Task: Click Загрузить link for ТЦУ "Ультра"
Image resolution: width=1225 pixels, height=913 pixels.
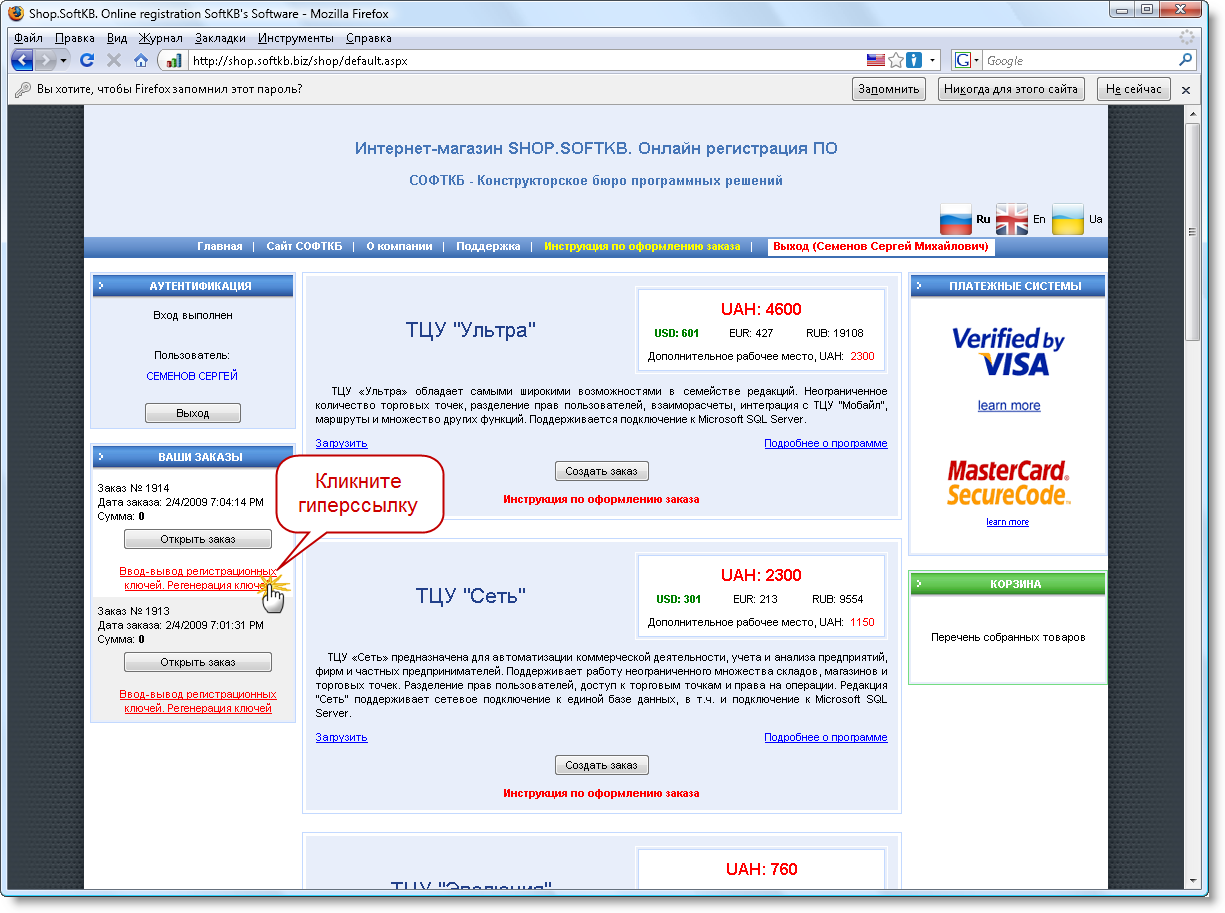Action: (x=342, y=443)
